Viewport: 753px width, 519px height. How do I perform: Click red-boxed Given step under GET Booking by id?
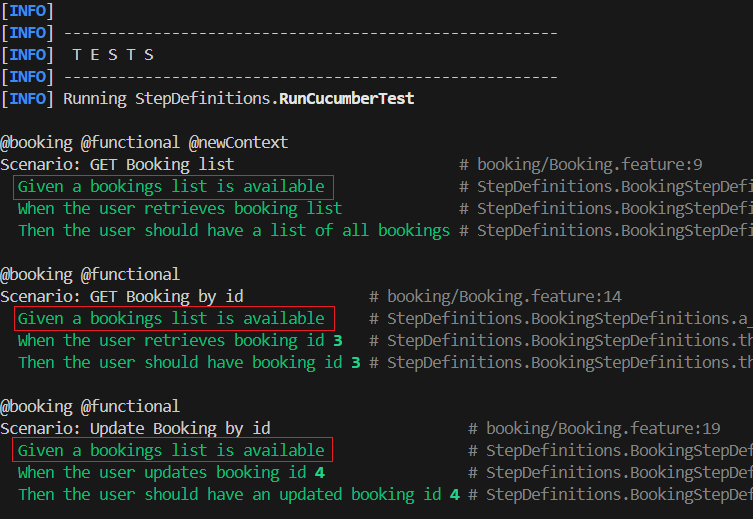[x=174, y=319]
